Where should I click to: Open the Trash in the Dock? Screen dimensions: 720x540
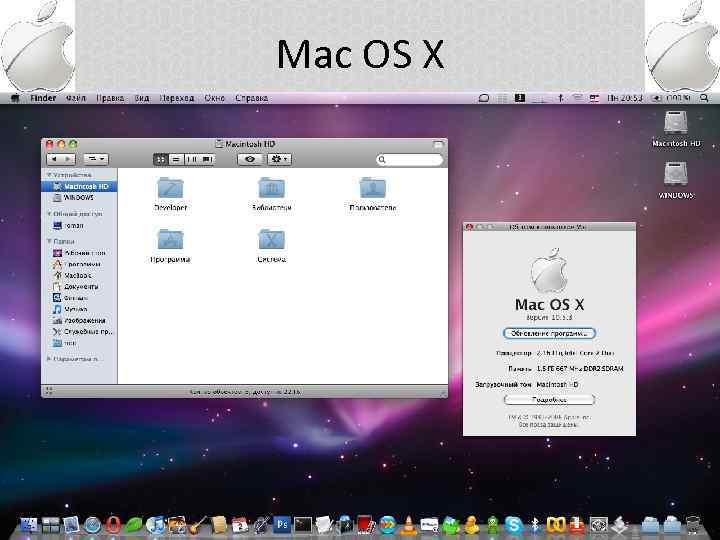tap(693, 525)
